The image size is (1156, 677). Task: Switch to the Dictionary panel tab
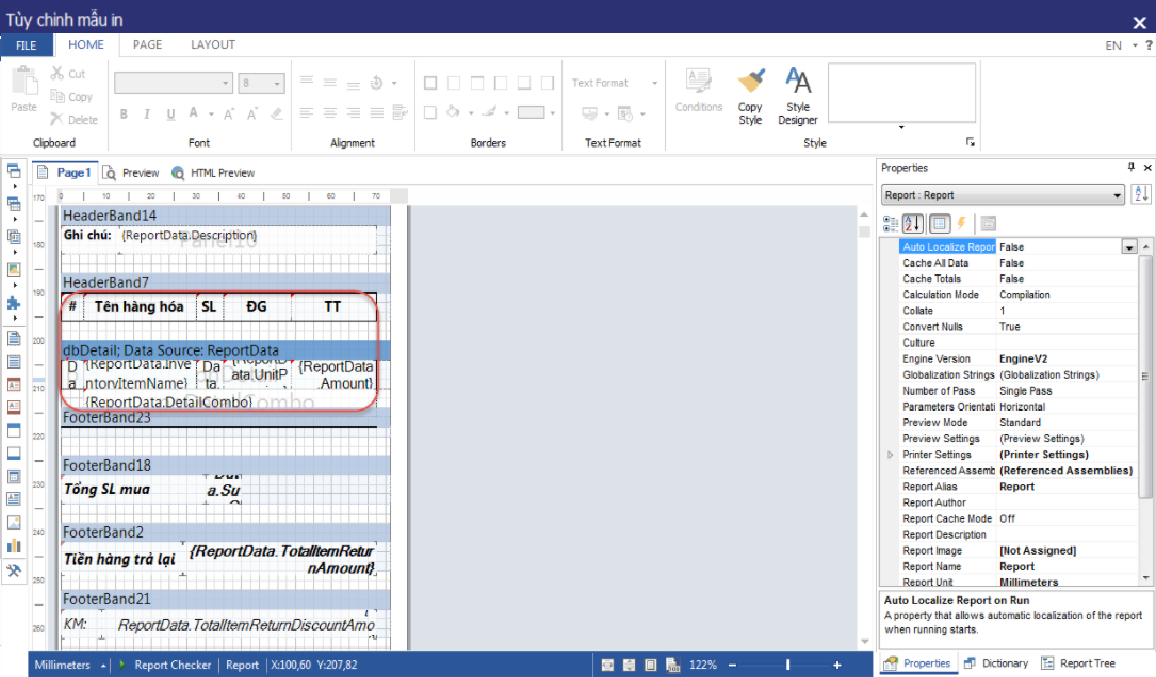click(995, 663)
